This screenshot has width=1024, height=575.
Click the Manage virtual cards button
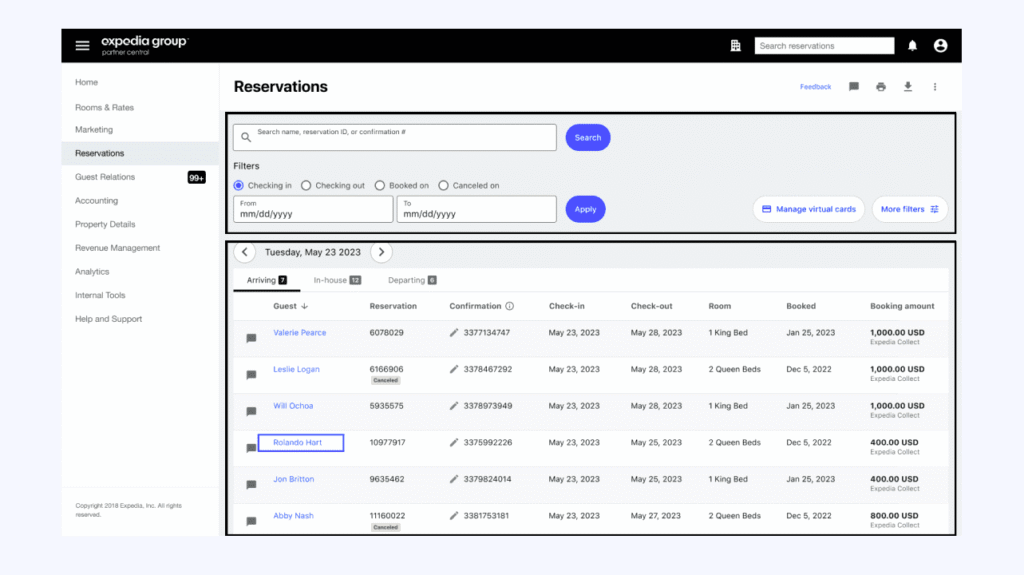coord(808,210)
